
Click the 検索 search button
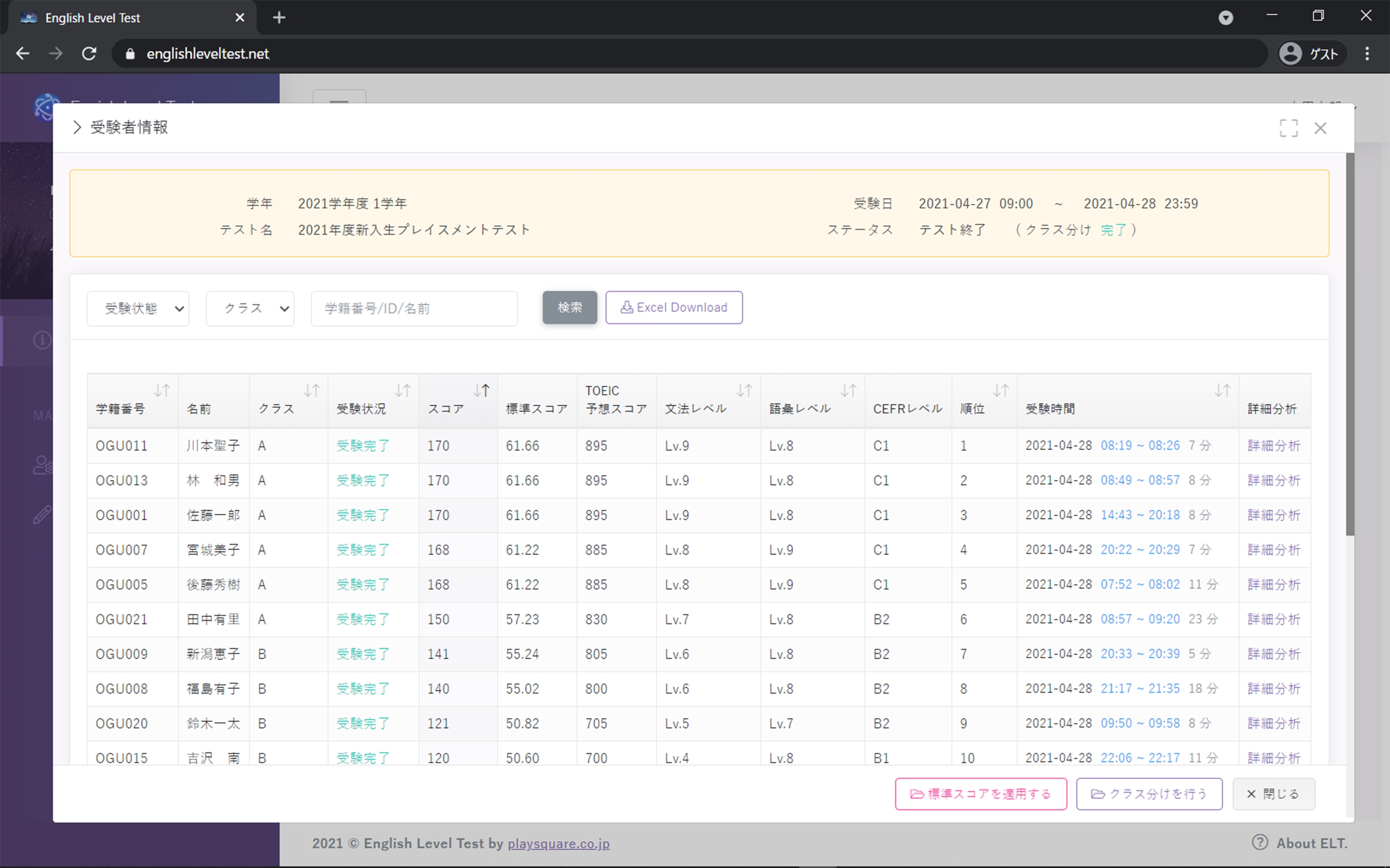[569, 307]
